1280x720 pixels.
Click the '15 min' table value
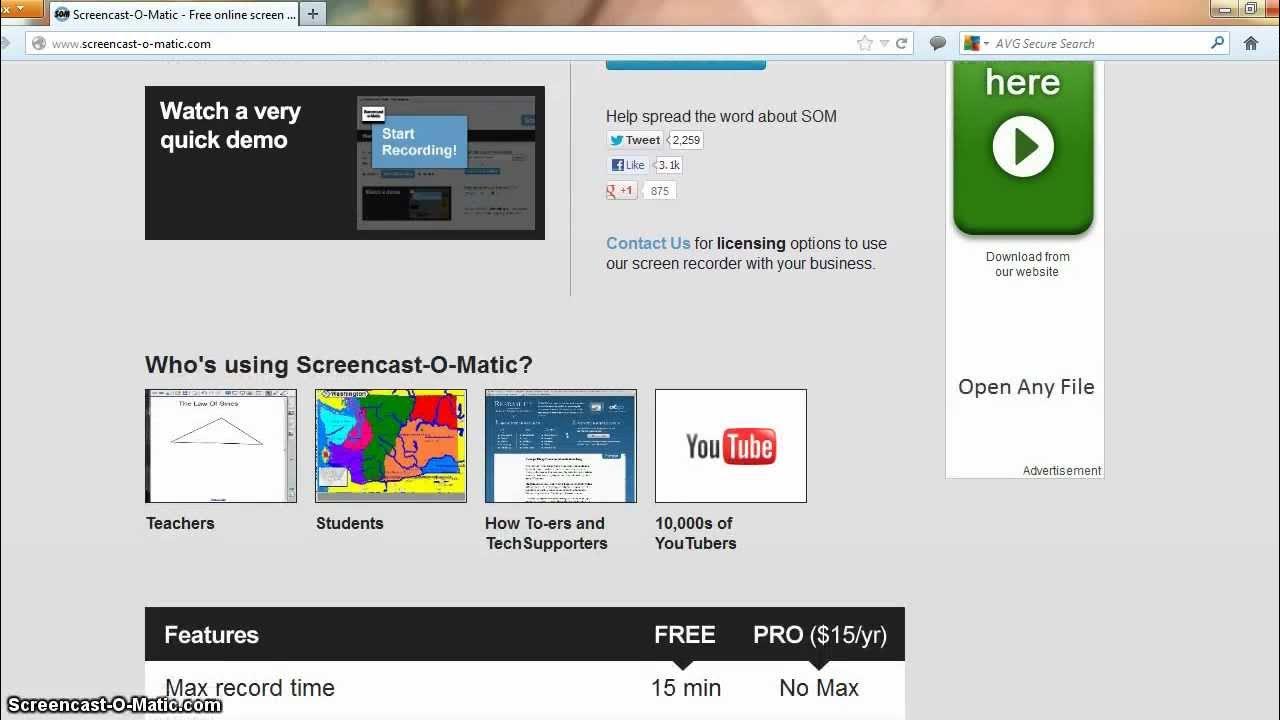[686, 688]
